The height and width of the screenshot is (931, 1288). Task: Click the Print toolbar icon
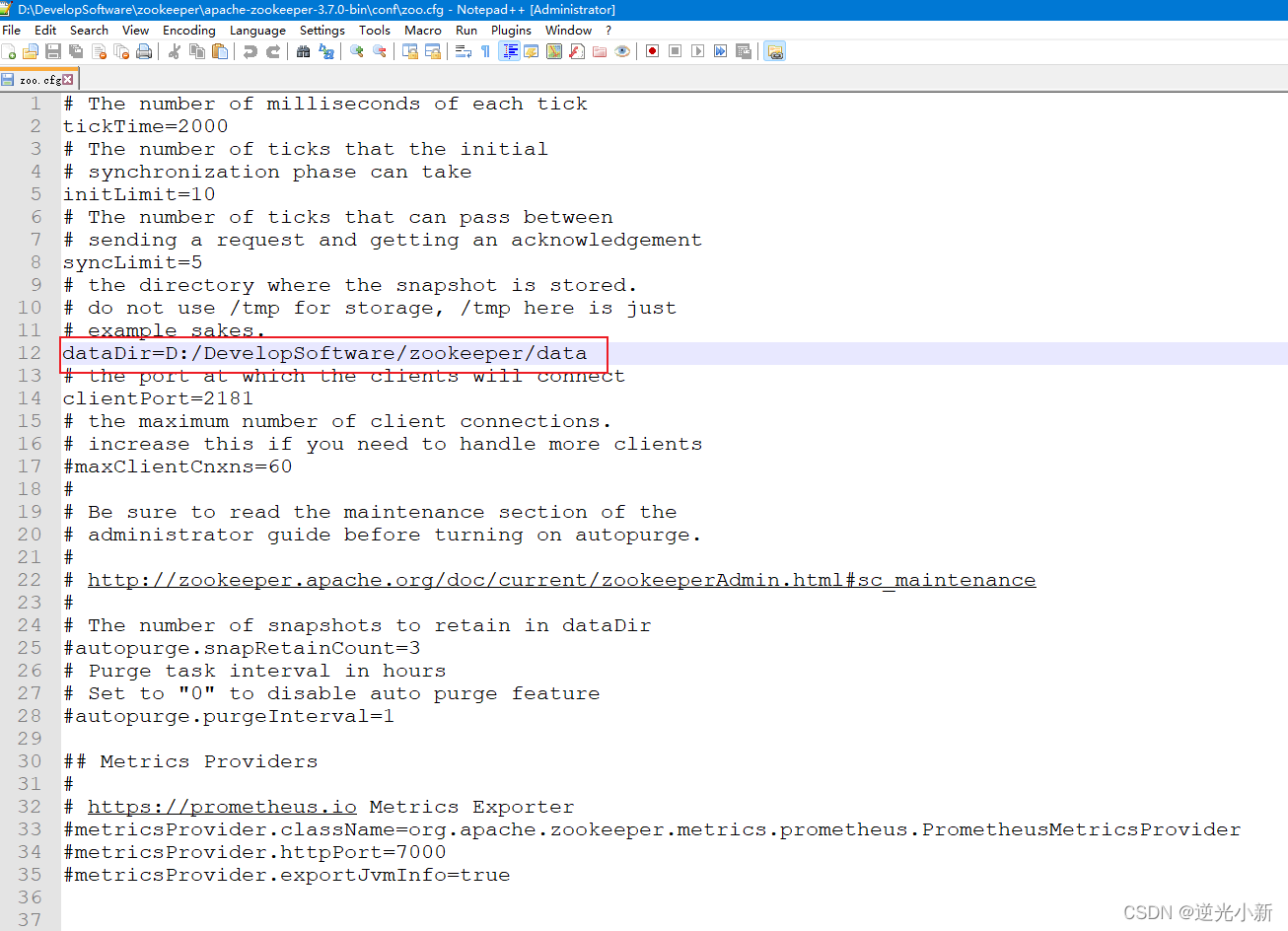[x=144, y=51]
